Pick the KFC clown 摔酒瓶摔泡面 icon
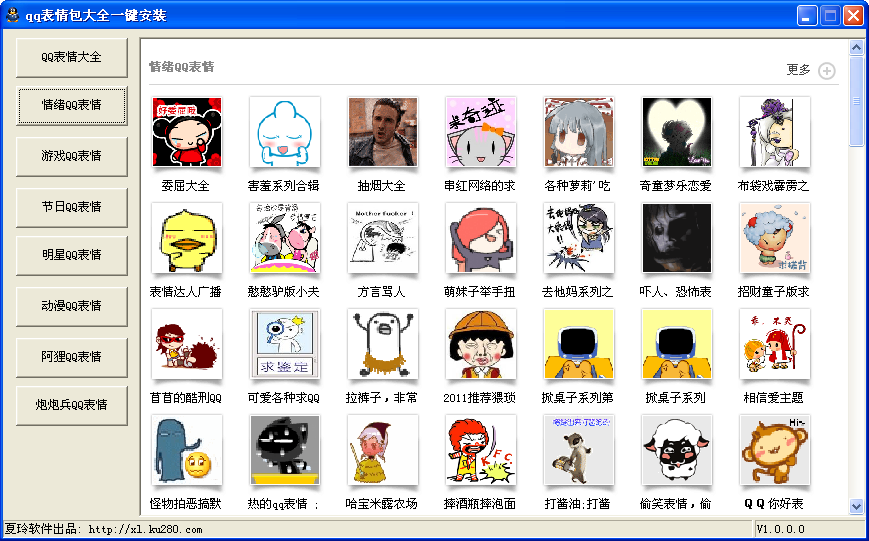 (481, 450)
